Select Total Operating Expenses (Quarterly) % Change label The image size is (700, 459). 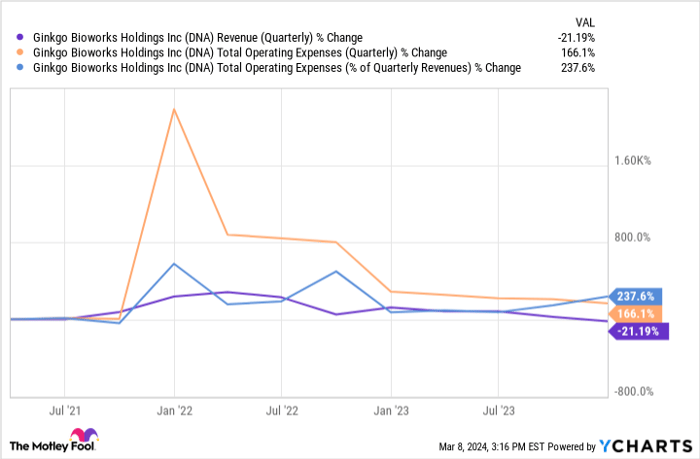click(240, 53)
